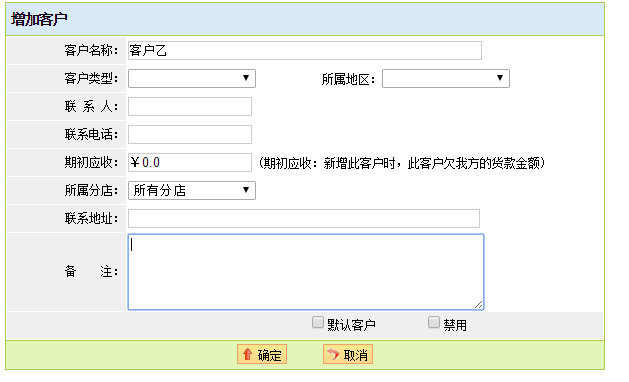Focus the 客户名称 field containing 客户乙
This screenshot has width=629, height=382.
[x=305, y=51]
